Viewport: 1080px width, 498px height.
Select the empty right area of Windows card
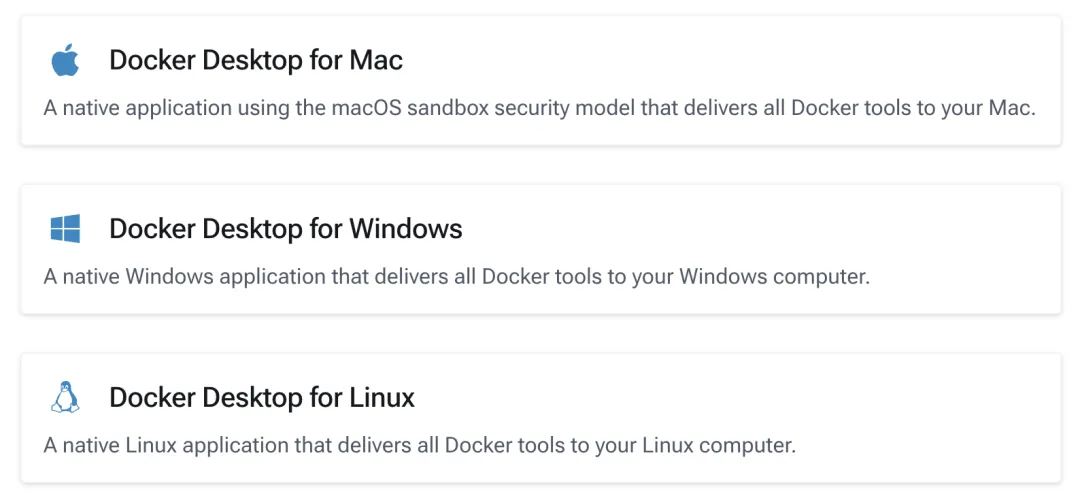click(800, 229)
